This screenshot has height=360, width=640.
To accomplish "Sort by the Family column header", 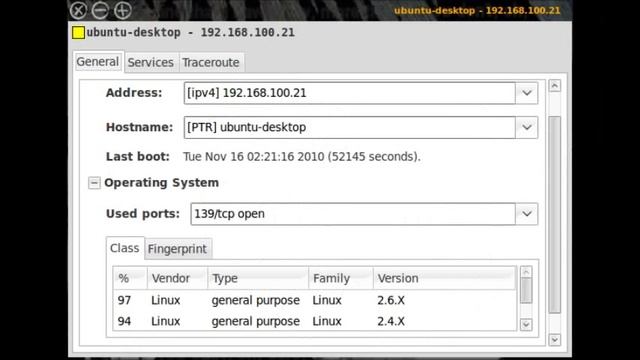I will point(341,278).
